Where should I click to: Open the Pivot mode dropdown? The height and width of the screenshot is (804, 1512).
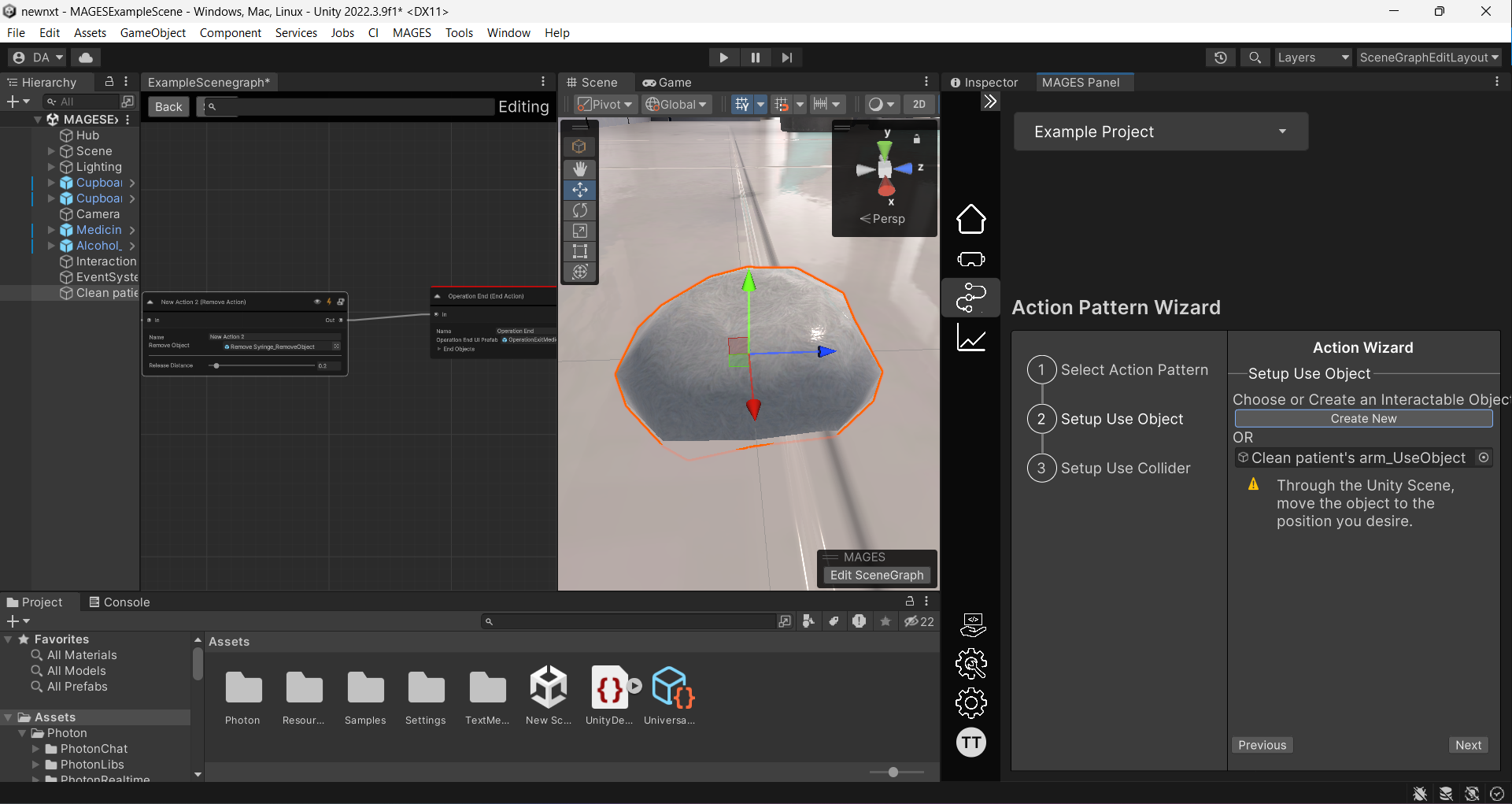[x=604, y=104]
